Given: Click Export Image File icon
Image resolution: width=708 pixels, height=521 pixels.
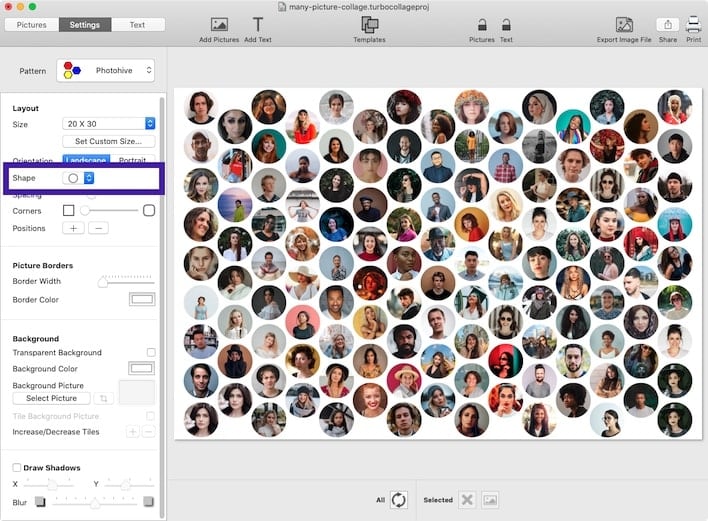Looking at the screenshot, I should 623,25.
